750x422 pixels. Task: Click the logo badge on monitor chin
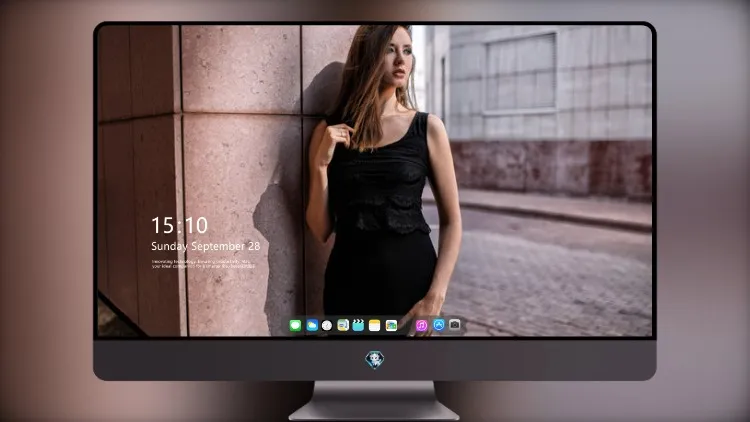pyautogui.click(x=375, y=360)
